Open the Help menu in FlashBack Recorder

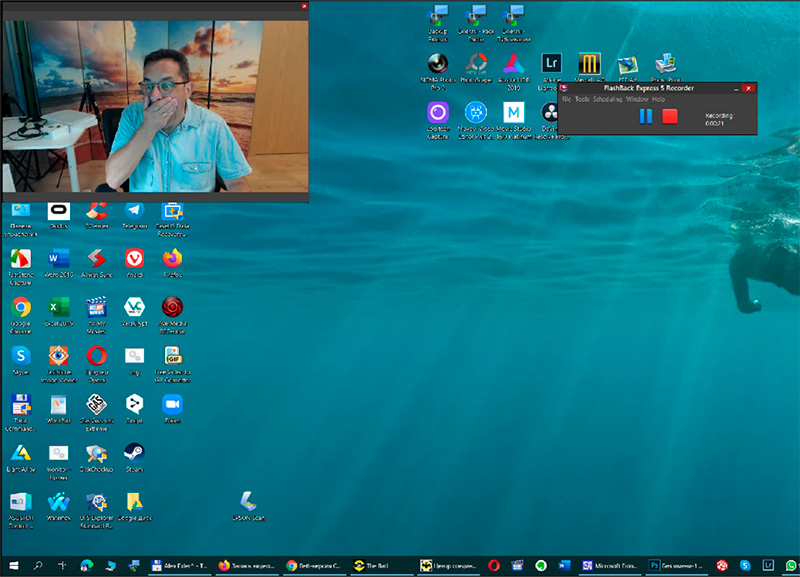pos(658,100)
